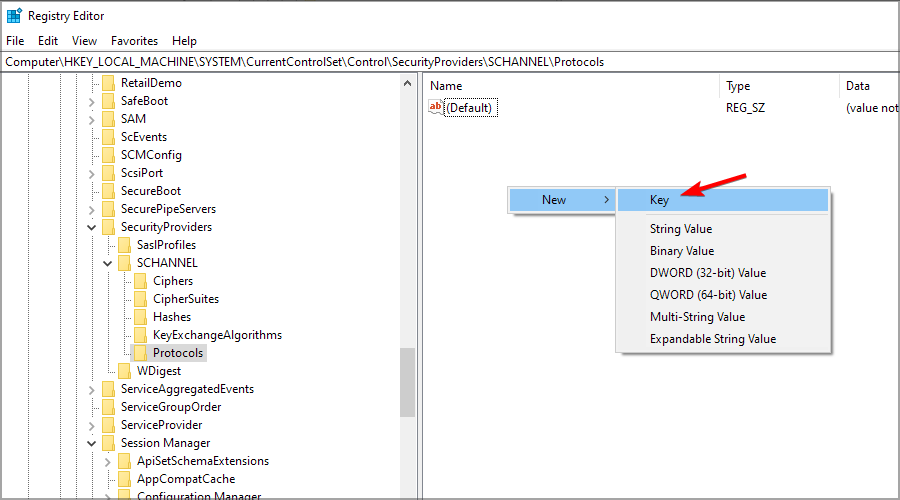
Task: Select the AppCompatCache key label
Action: tap(186, 479)
